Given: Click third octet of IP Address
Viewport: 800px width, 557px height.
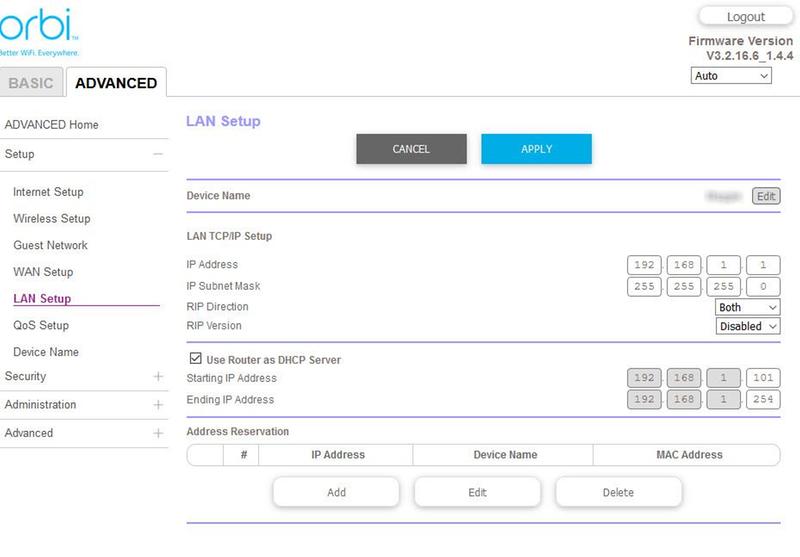Looking at the screenshot, I should [x=723, y=265].
